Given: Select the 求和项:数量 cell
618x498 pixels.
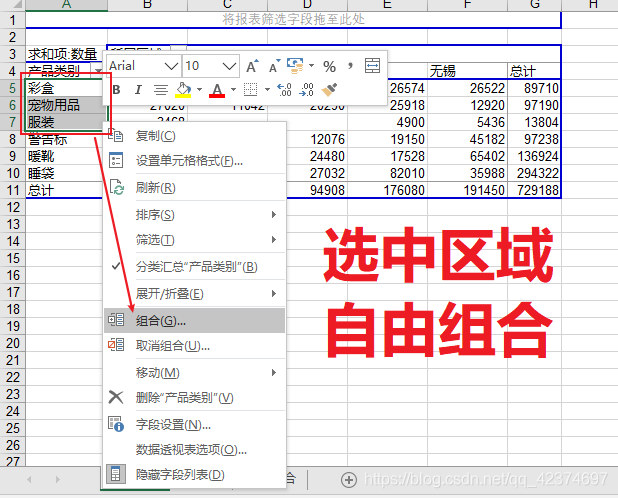Looking at the screenshot, I should pyautogui.click(x=66, y=54).
